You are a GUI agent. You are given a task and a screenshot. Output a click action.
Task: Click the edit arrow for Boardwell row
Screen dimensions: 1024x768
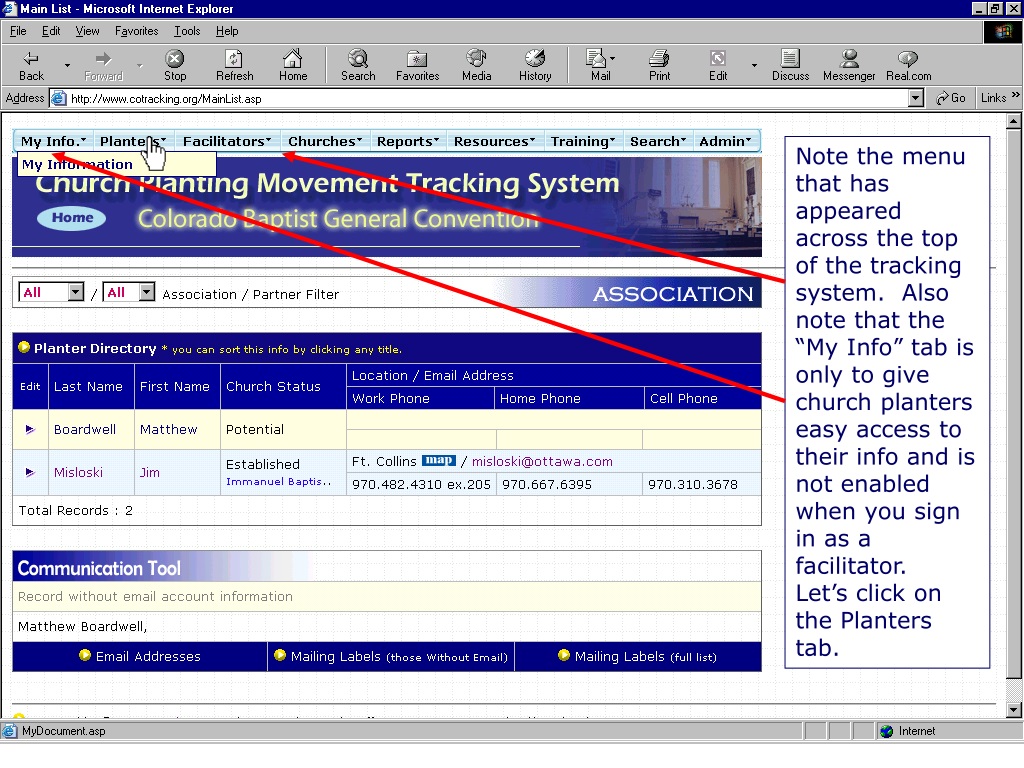tap(29, 429)
